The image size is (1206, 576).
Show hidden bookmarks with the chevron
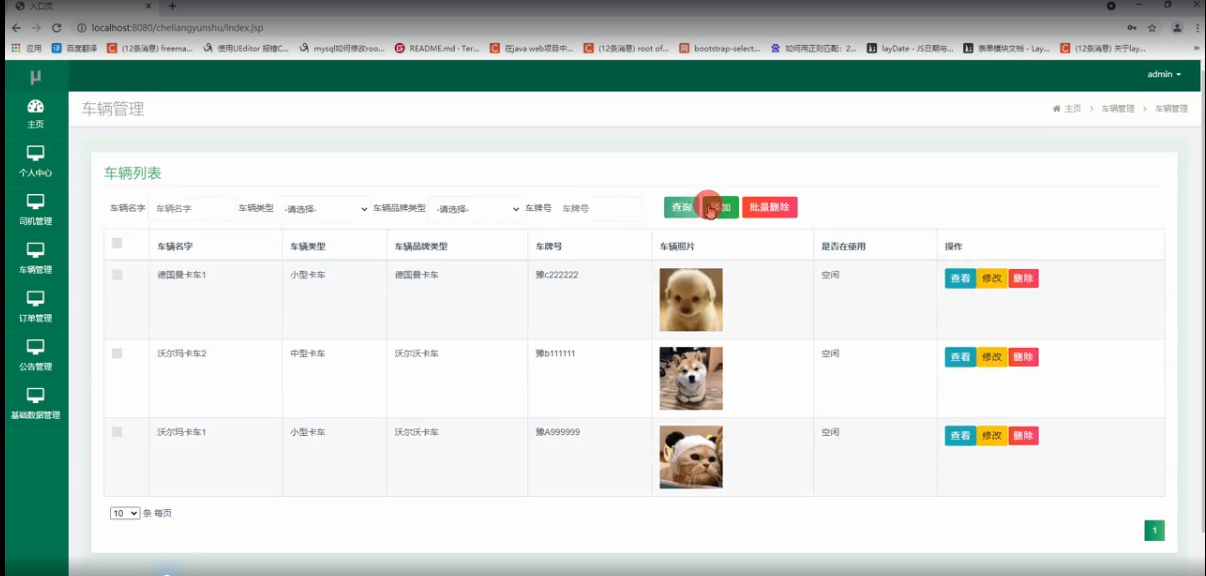[x=1196, y=47]
